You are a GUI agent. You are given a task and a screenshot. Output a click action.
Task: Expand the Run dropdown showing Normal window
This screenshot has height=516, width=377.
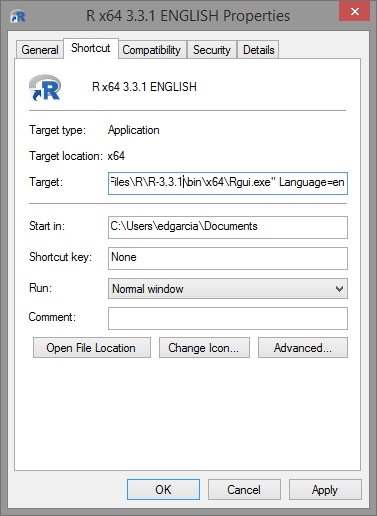tap(228, 289)
